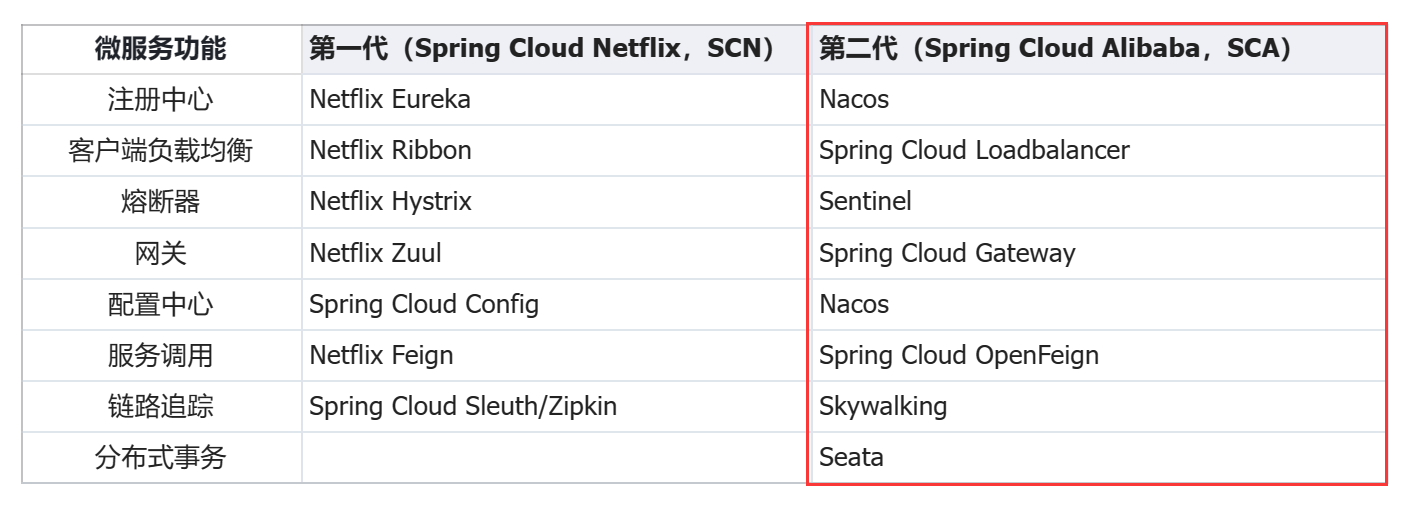Click Nacos in the 注册中心 row
1415x510 pixels.
(1098, 100)
